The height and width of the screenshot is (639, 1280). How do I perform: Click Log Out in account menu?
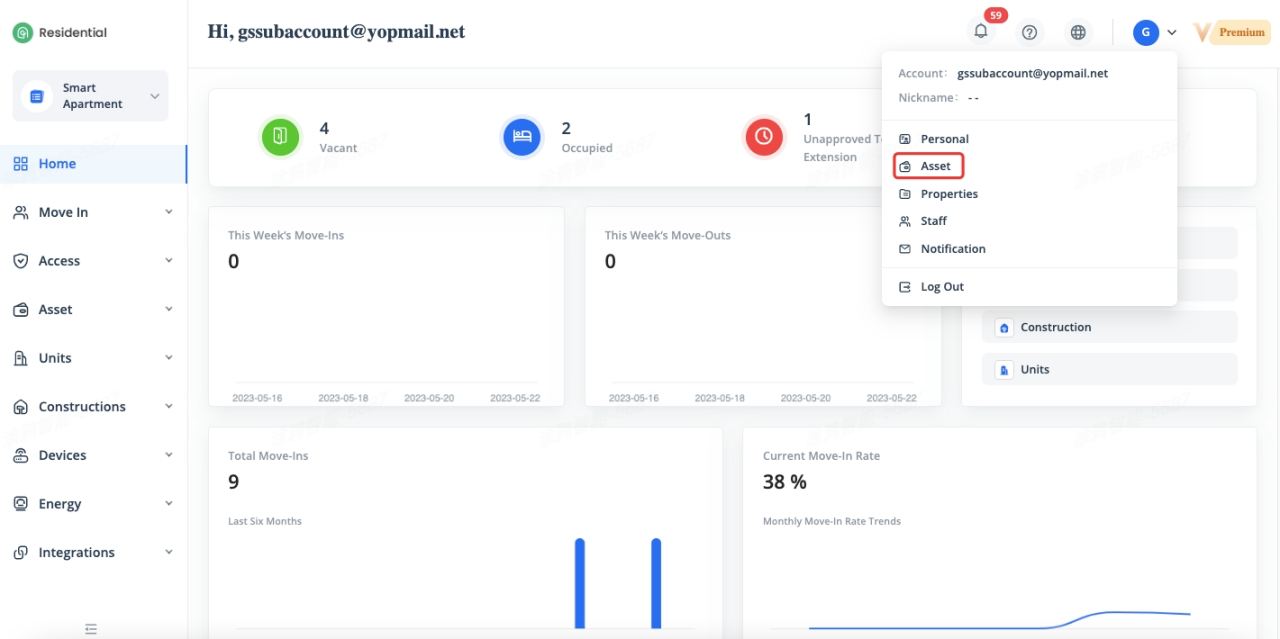(941, 287)
